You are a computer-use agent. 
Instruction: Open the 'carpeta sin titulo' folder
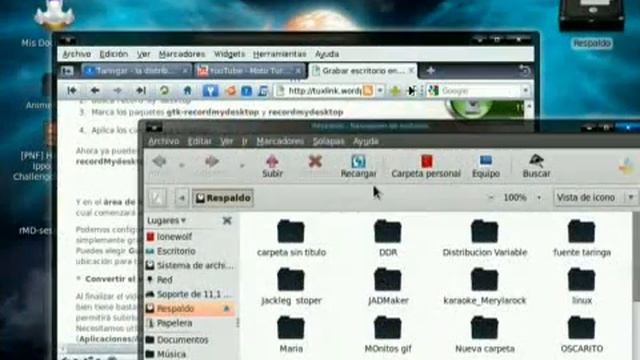(291, 238)
